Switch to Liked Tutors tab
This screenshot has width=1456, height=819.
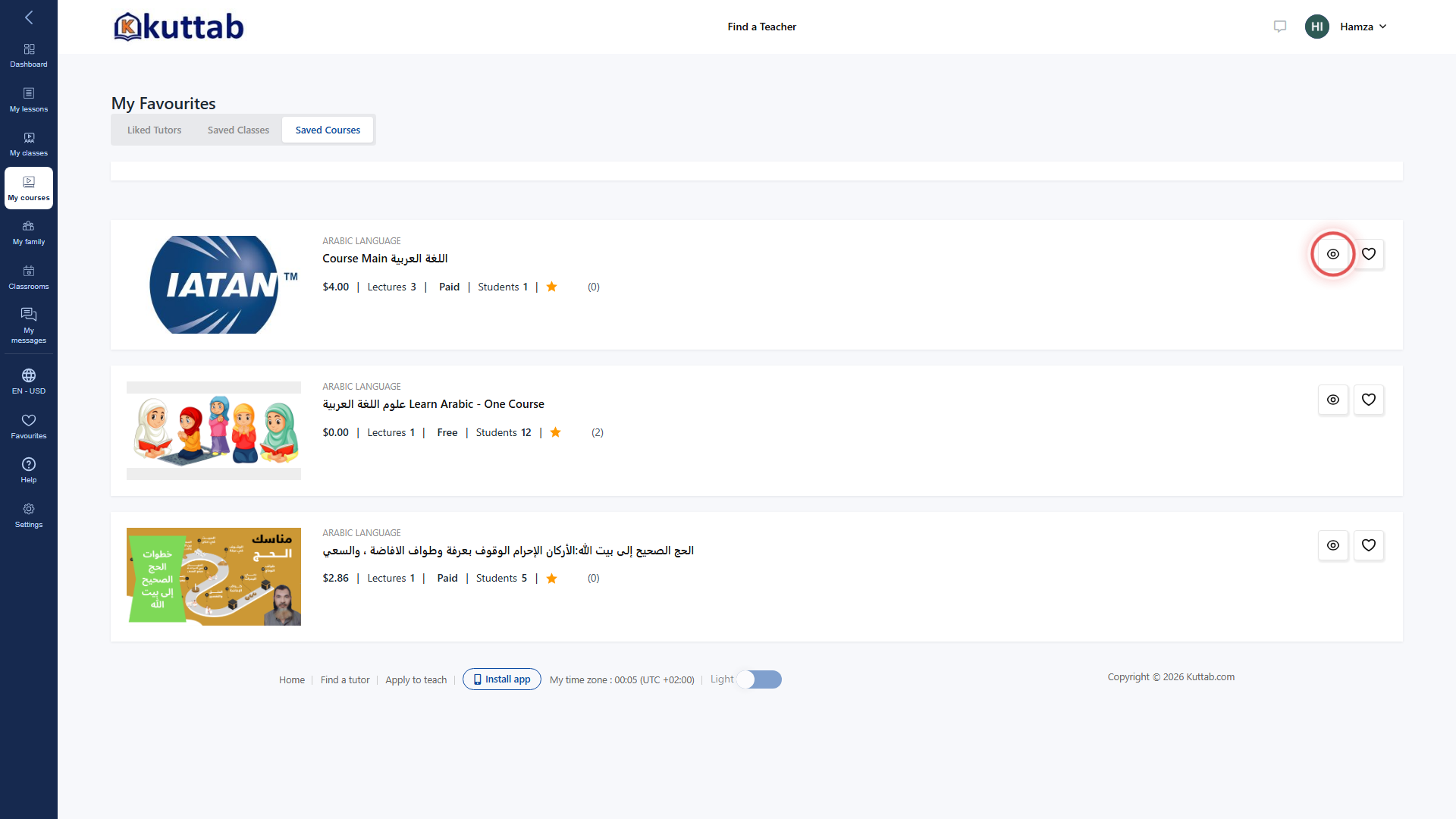tap(155, 130)
